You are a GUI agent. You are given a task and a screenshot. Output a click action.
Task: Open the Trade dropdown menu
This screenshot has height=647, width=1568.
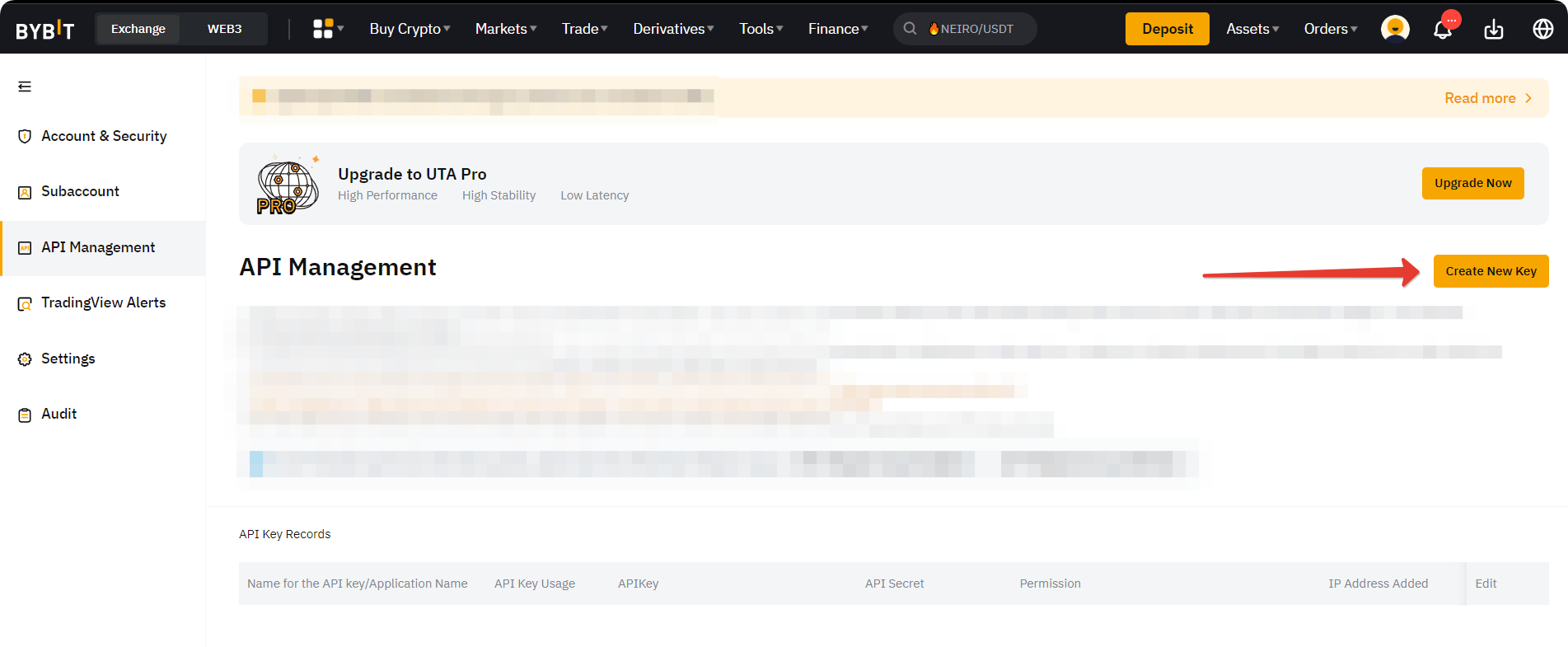point(585,29)
